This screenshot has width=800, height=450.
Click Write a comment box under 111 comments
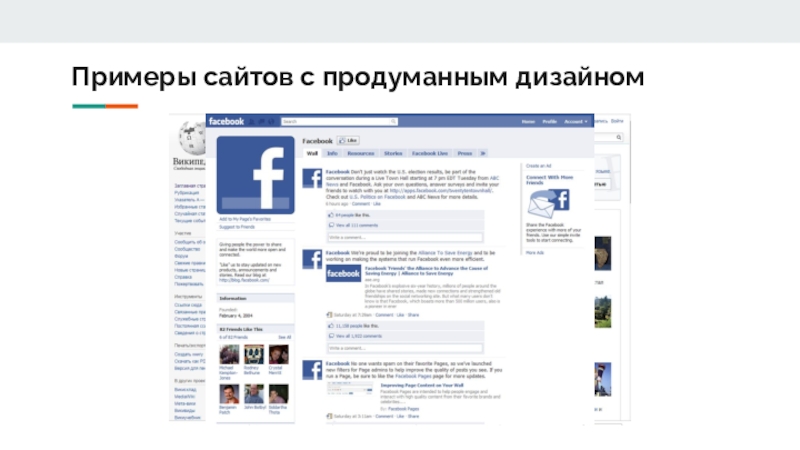coord(405,237)
